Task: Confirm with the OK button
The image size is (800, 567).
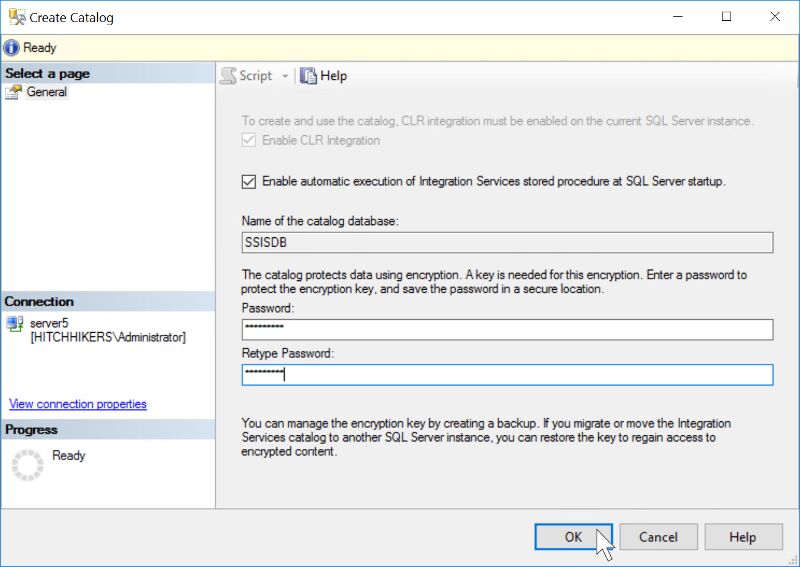Action: point(573,537)
